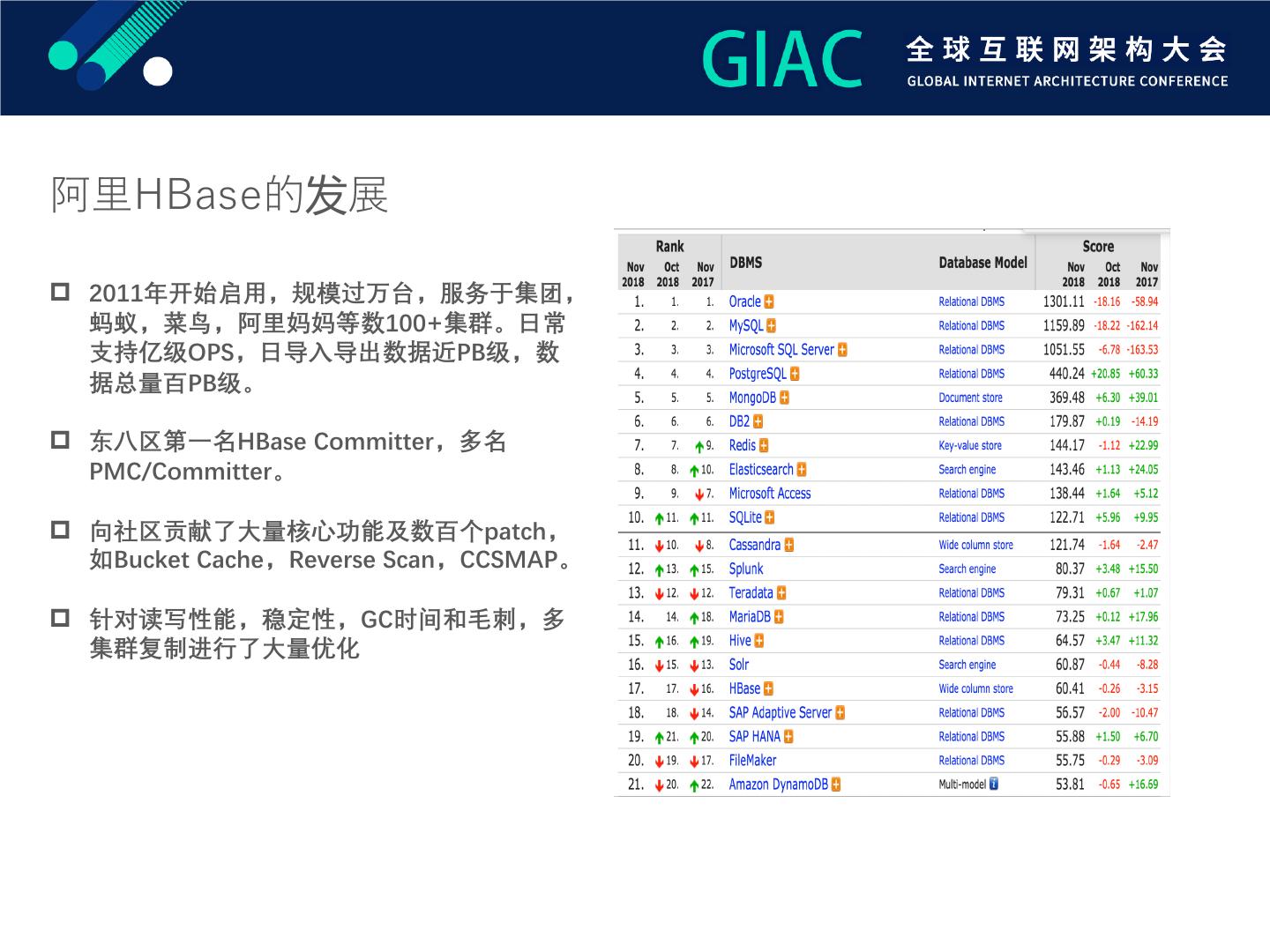Click the teal GIAC logo text
This screenshot has height=952, width=1270.
tap(782, 59)
